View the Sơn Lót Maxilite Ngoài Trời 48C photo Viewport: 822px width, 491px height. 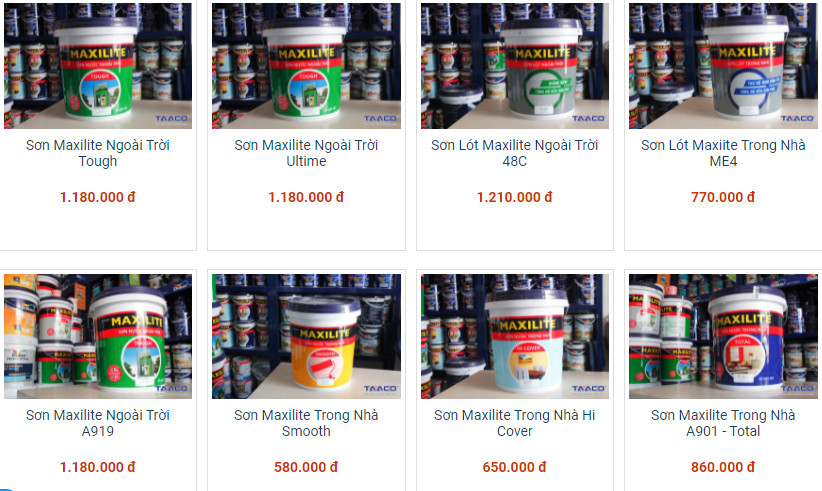click(x=515, y=66)
